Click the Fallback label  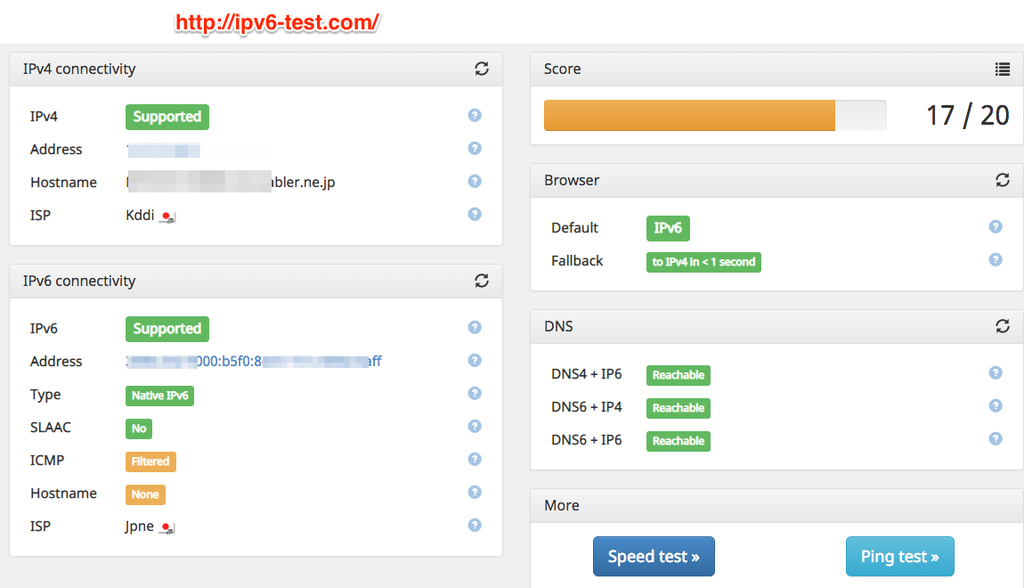point(577,261)
